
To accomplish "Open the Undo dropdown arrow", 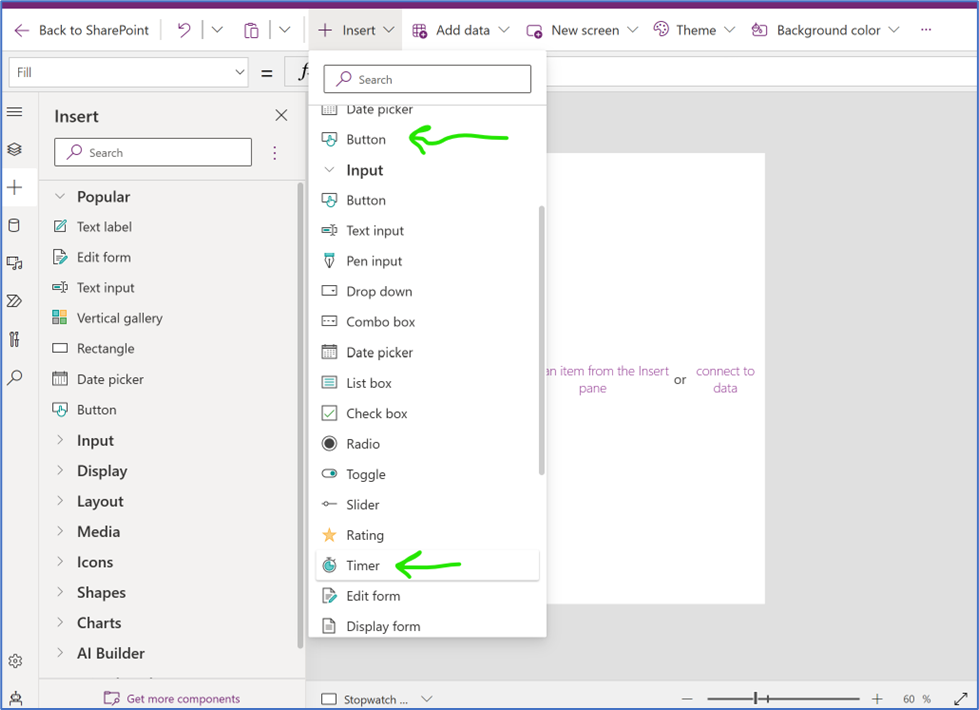I will (x=217, y=30).
